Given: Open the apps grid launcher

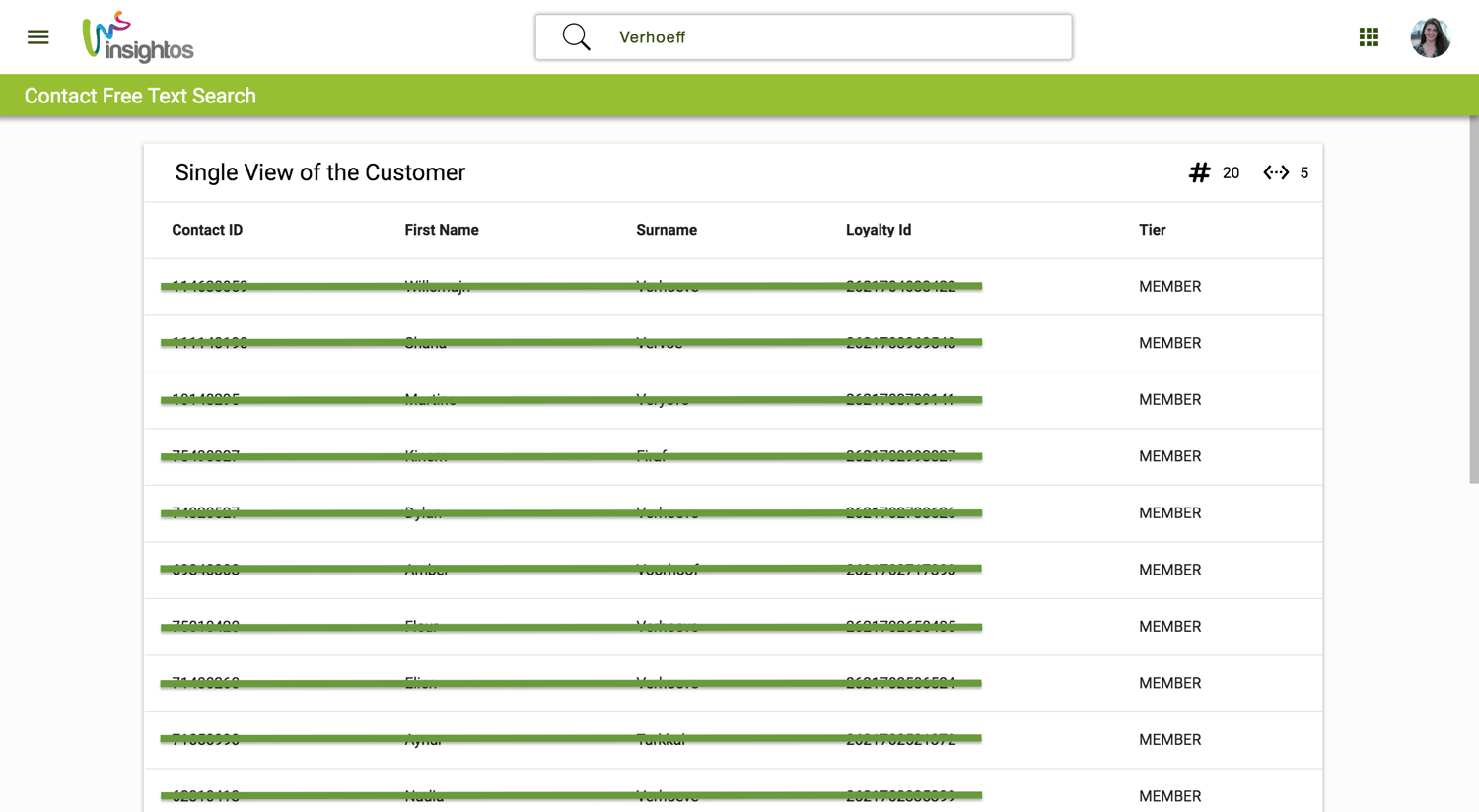Looking at the screenshot, I should [x=1369, y=37].
